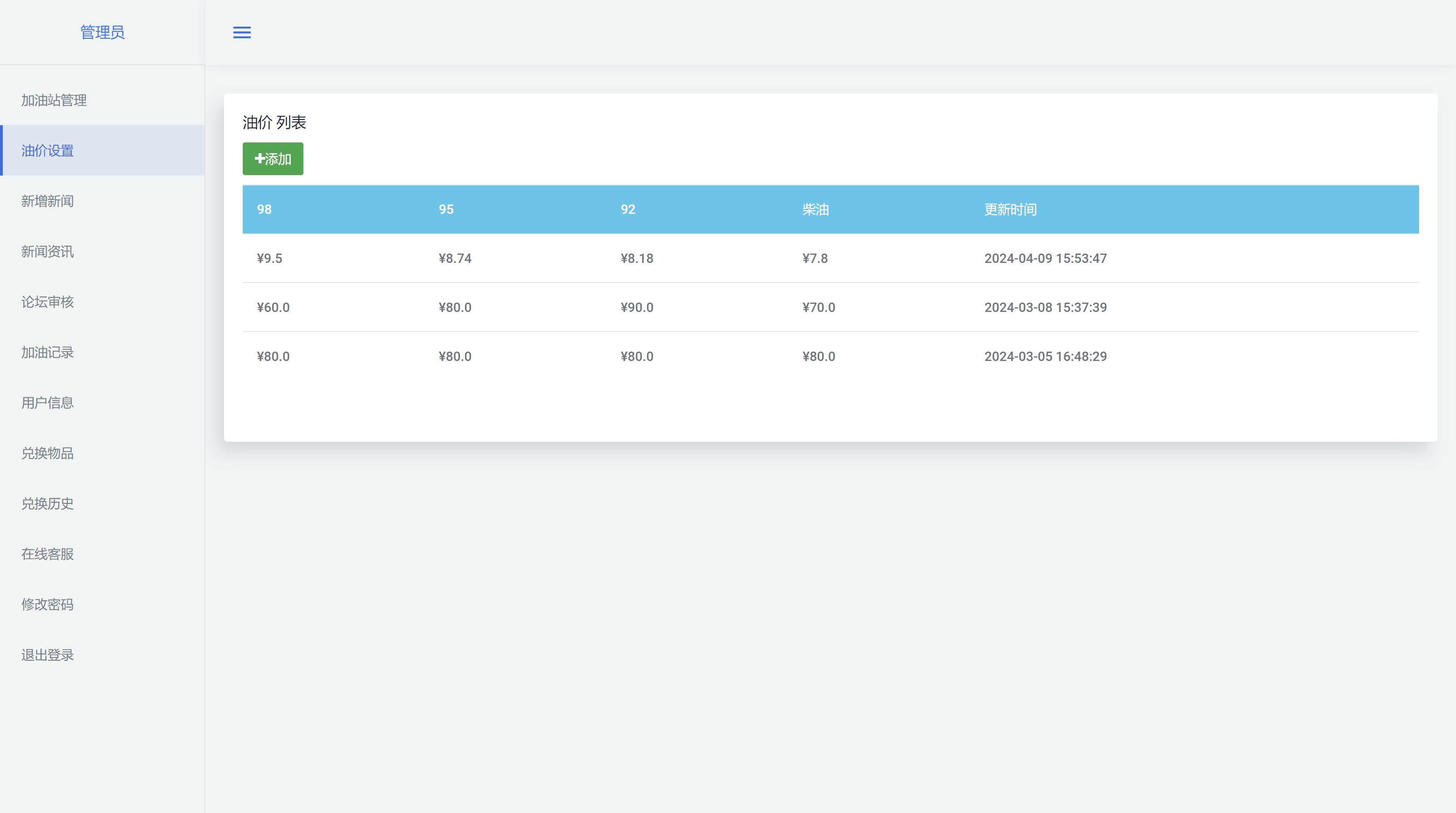Click 退出登录 to log out

(x=102, y=655)
